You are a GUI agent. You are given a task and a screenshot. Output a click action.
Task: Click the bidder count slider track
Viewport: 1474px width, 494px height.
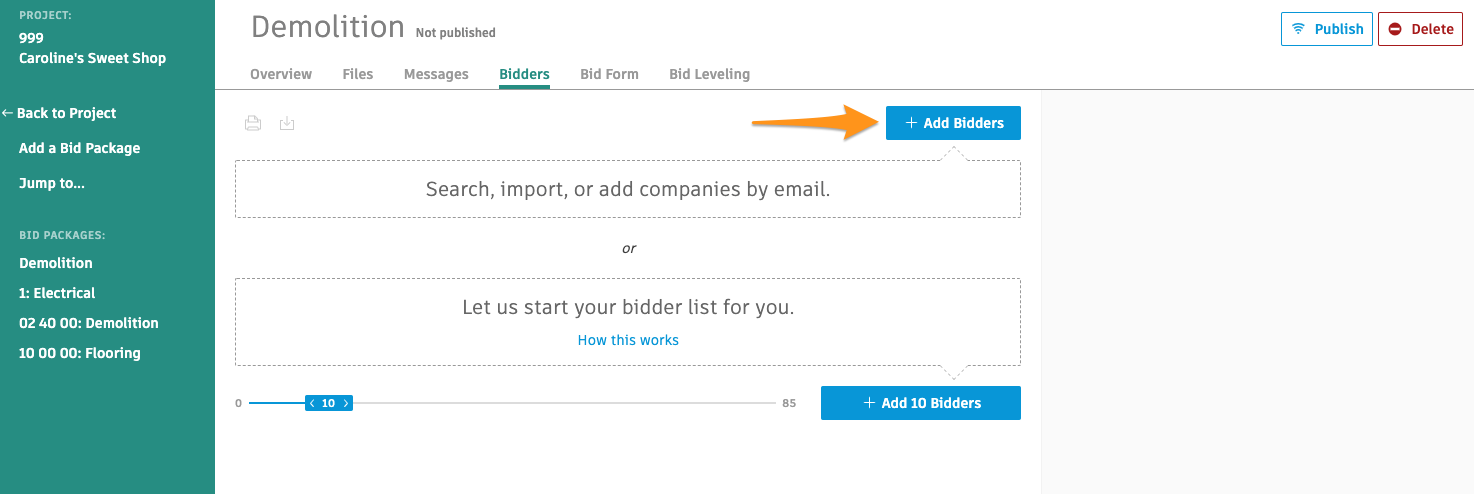click(x=560, y=403)
